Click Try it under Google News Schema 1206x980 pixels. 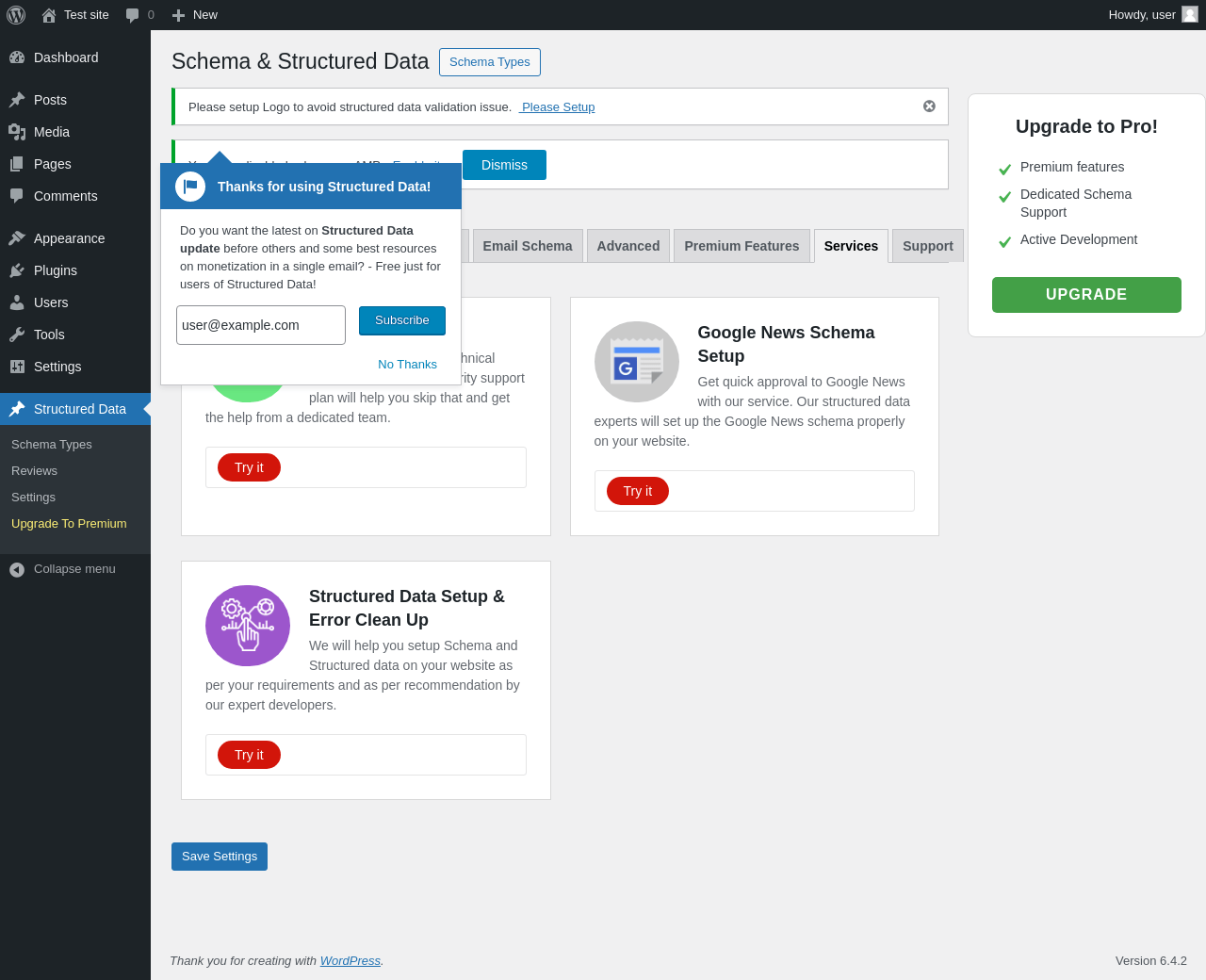click(x=638, y=491)
